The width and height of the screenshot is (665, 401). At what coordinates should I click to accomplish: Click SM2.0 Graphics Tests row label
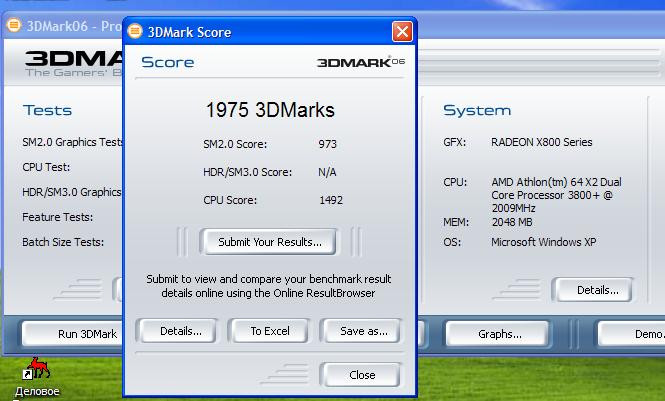[73, 142]
